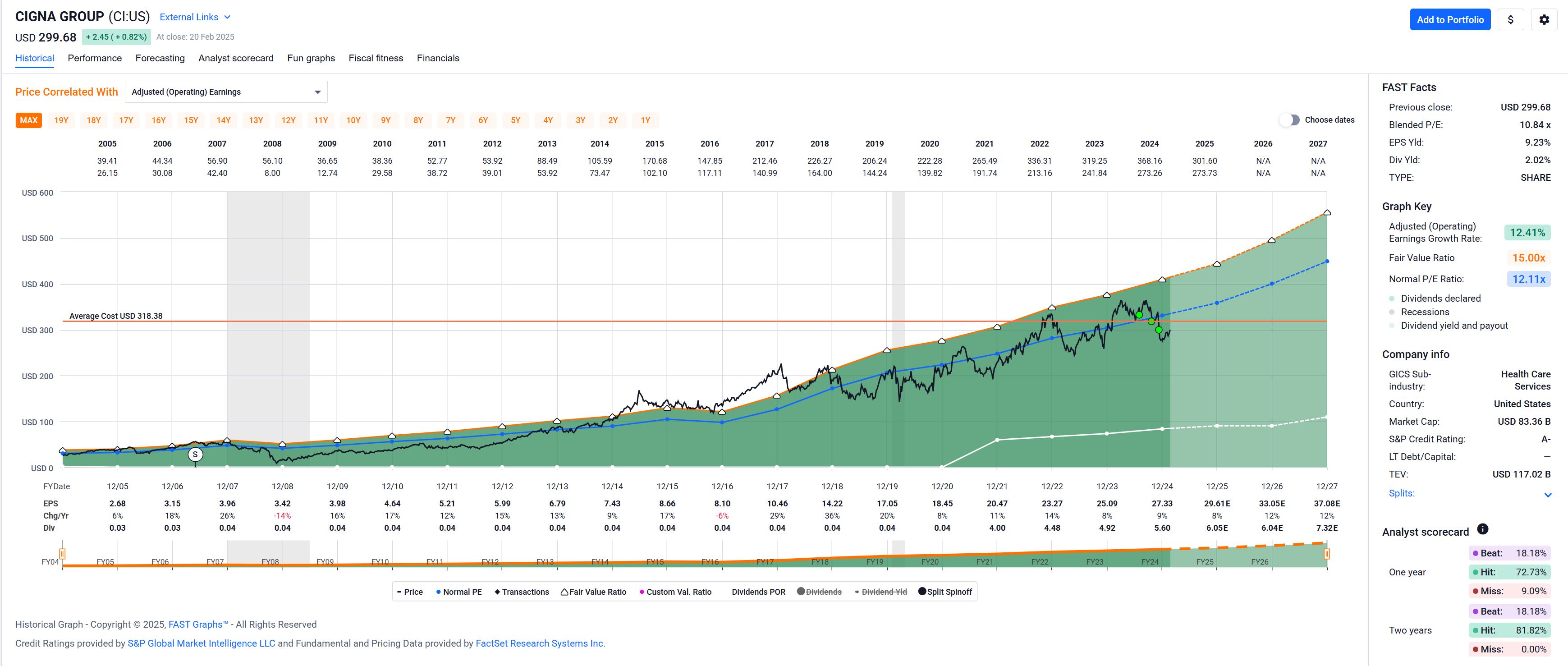The width and height of the screenshot is (1568, 666).
Task: Click FY20 on the range timeline
Action: coord(930,562)
